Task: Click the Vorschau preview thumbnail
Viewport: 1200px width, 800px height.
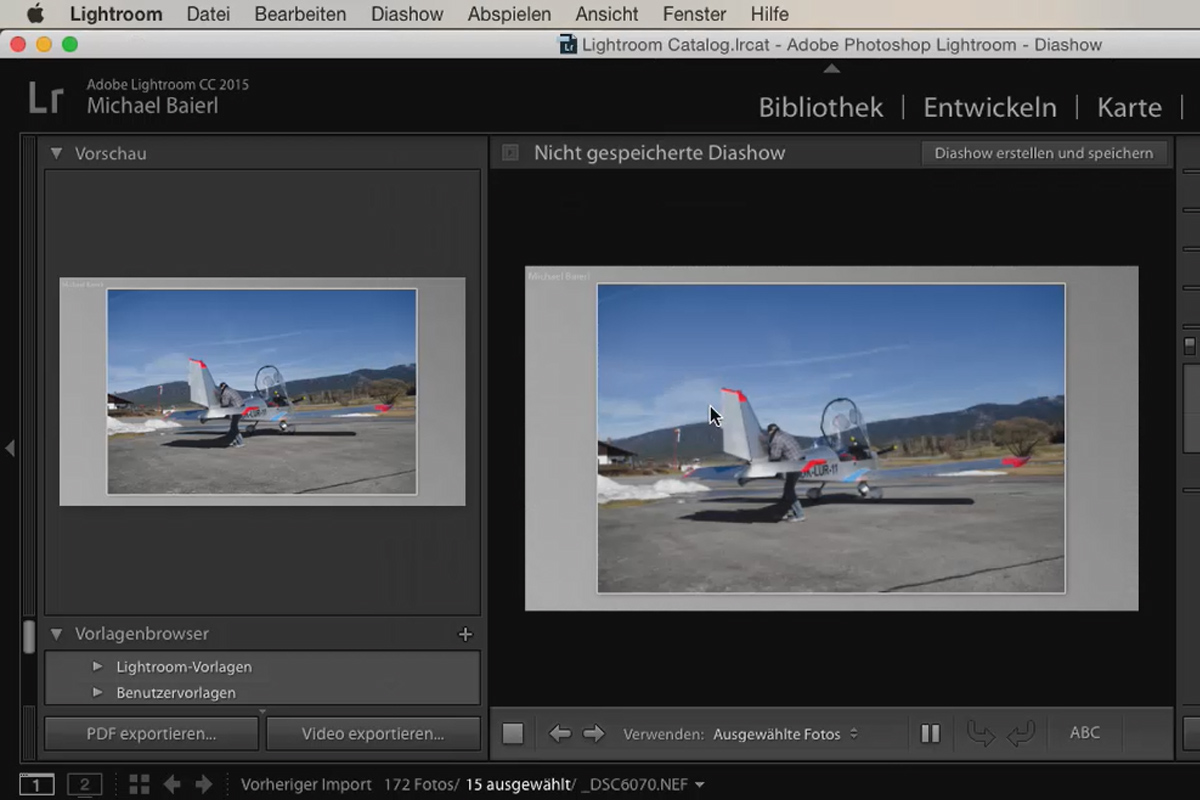Action: click(x=262, y=391)
